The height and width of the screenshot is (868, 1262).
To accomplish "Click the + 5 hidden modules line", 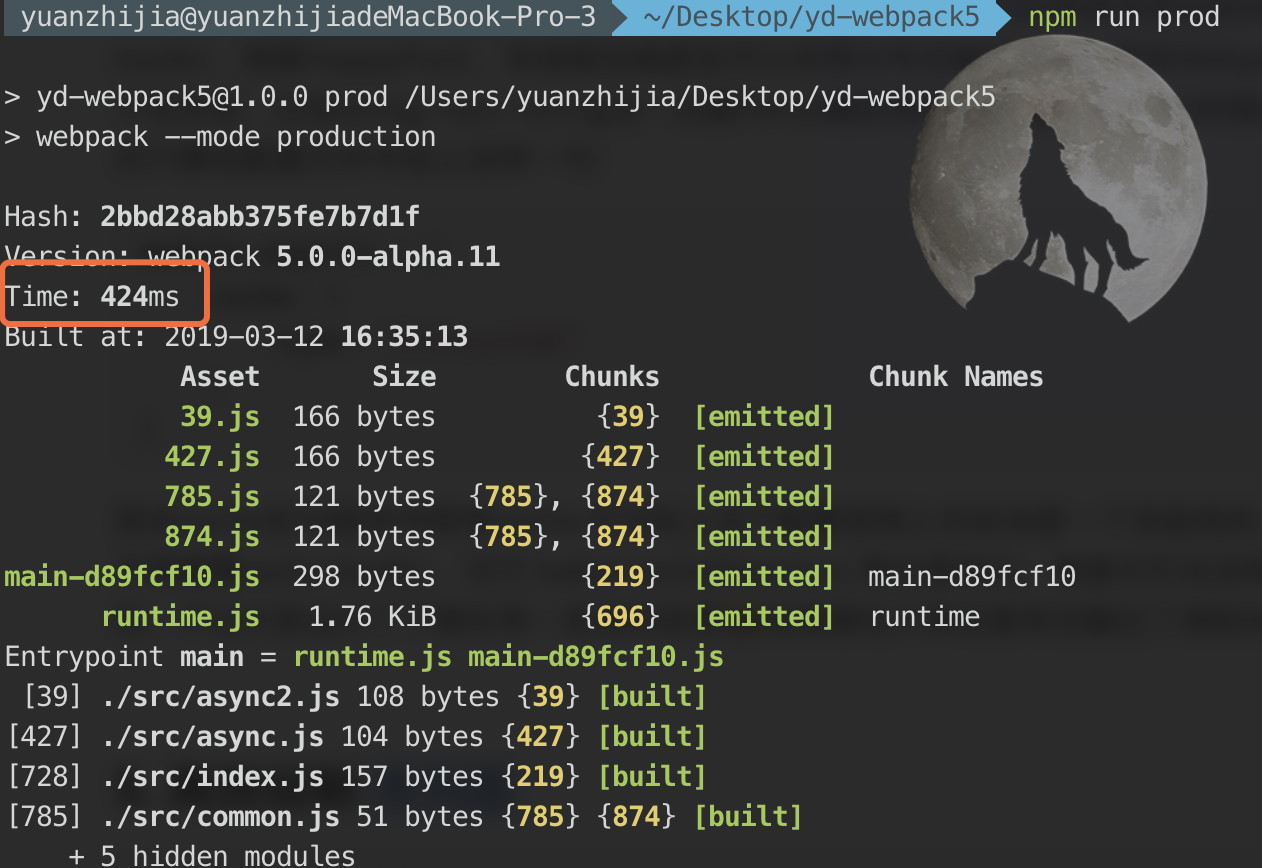I will point(212,856).
